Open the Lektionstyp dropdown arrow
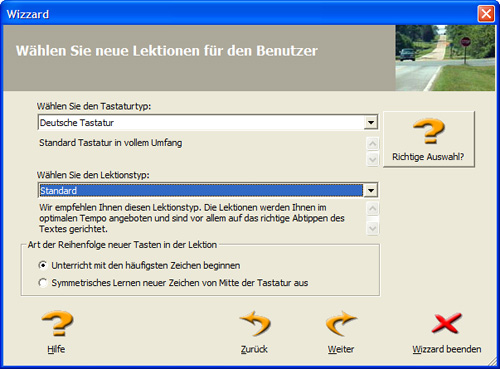The image size is (500, 369). point(371,191)
